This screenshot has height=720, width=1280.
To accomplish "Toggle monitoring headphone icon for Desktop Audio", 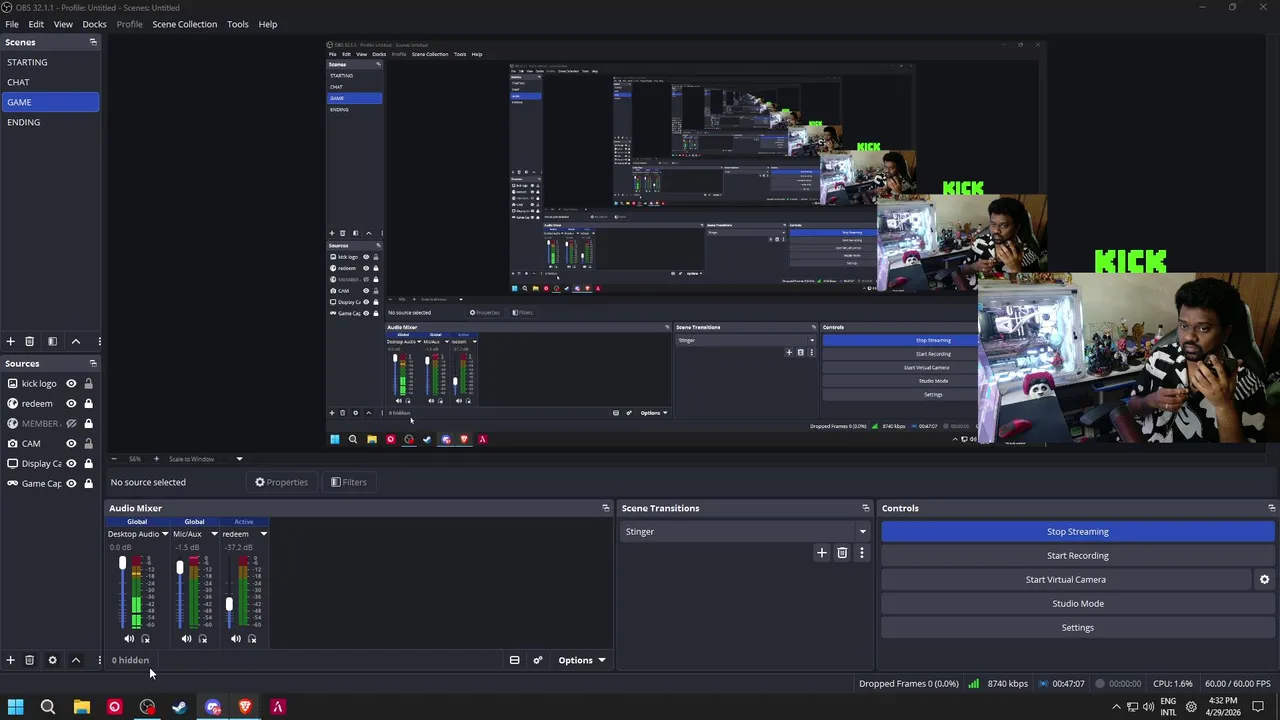I will tap(146, 639).
